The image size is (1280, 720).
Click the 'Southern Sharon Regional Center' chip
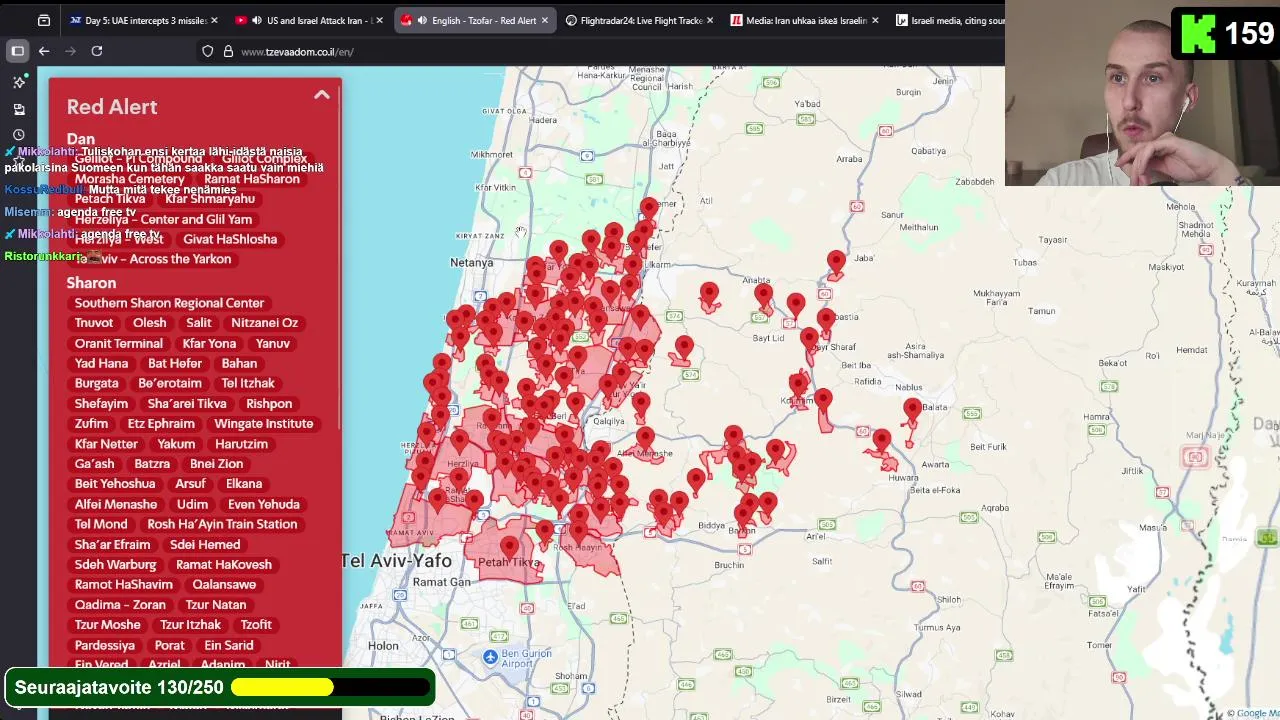tap(169, 303)
